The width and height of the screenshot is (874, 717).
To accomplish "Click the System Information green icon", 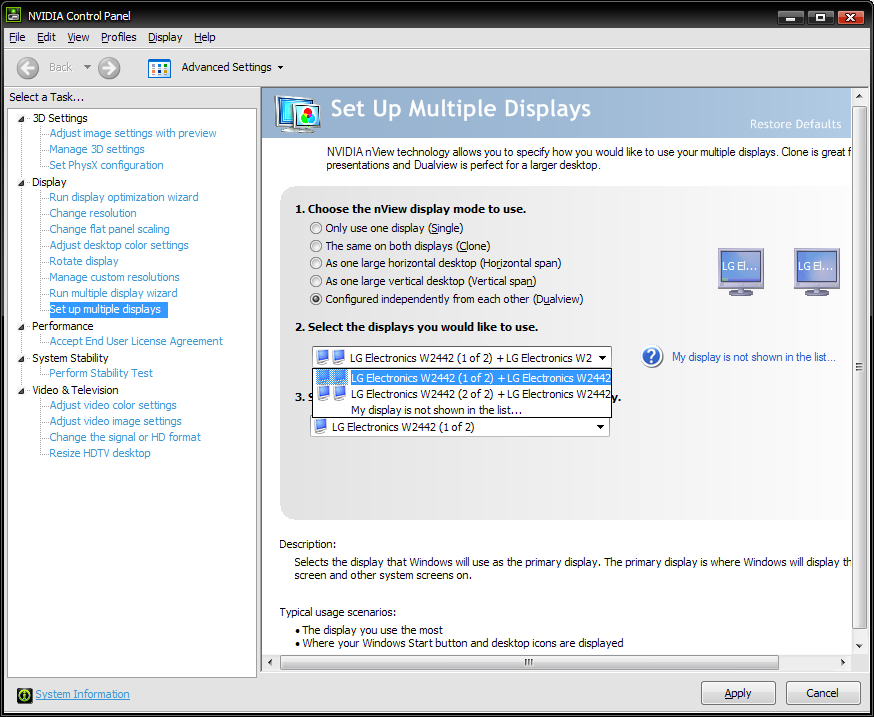I will (x=25, y=695).
